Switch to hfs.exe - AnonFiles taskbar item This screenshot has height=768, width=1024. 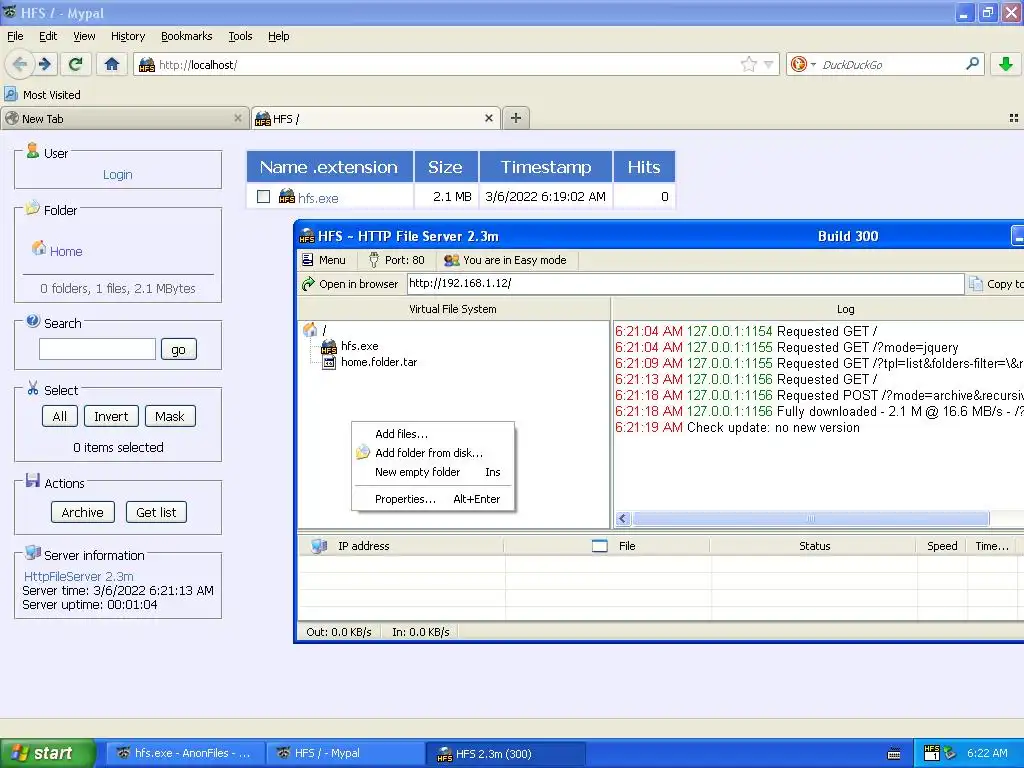coord(185,754)
